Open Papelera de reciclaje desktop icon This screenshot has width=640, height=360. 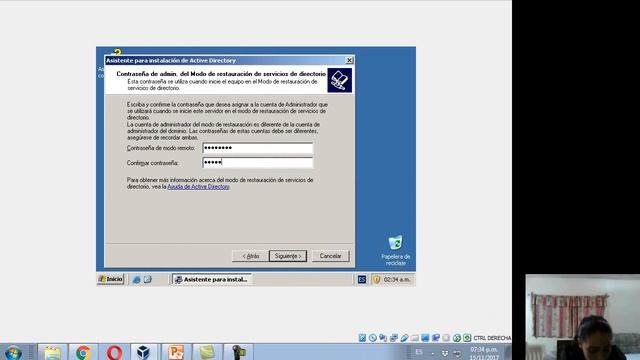coord(396,250)
